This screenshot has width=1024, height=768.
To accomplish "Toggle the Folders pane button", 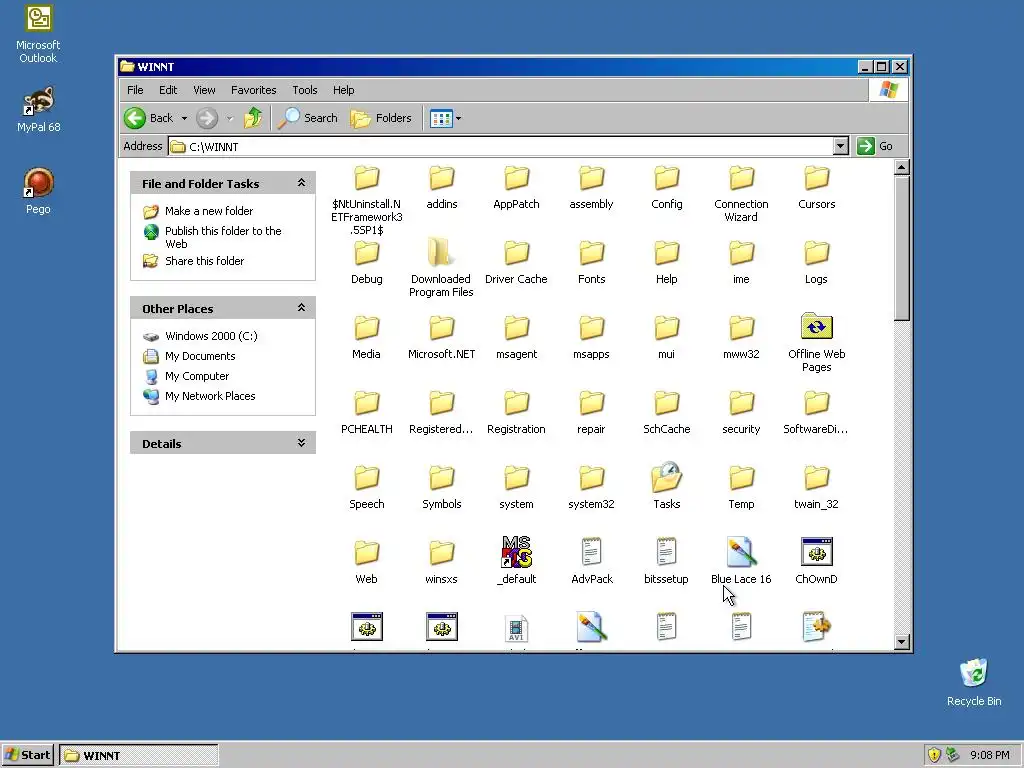I will 381,118.
